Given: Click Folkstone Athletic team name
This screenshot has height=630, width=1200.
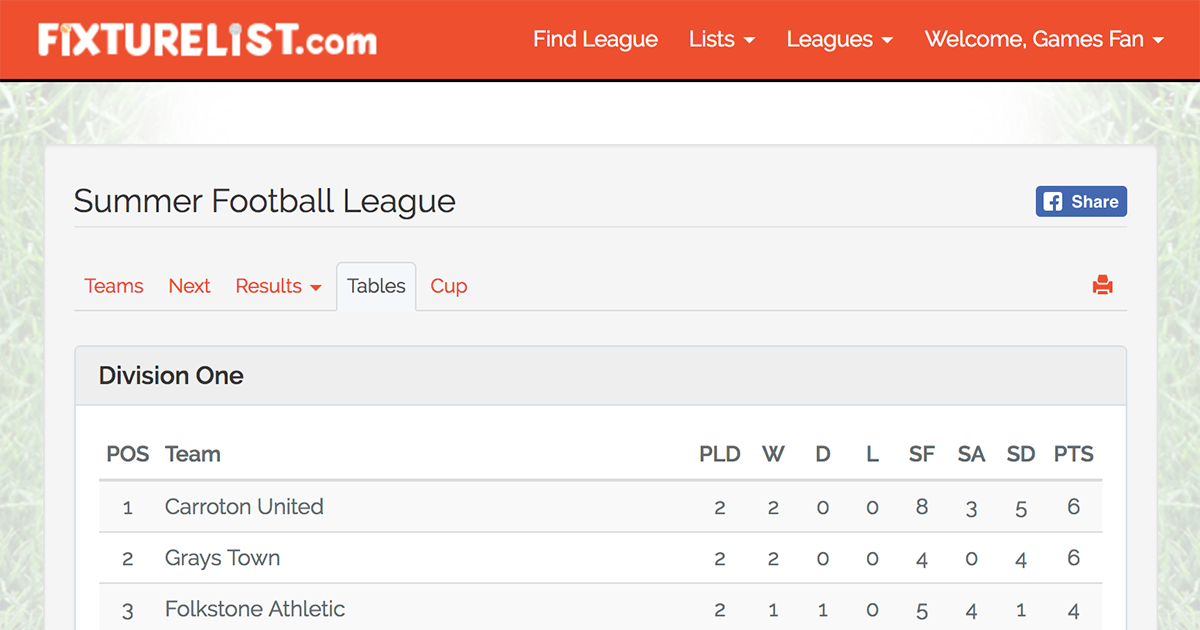Looking at the screenshot, I should [x=254, y=609].
